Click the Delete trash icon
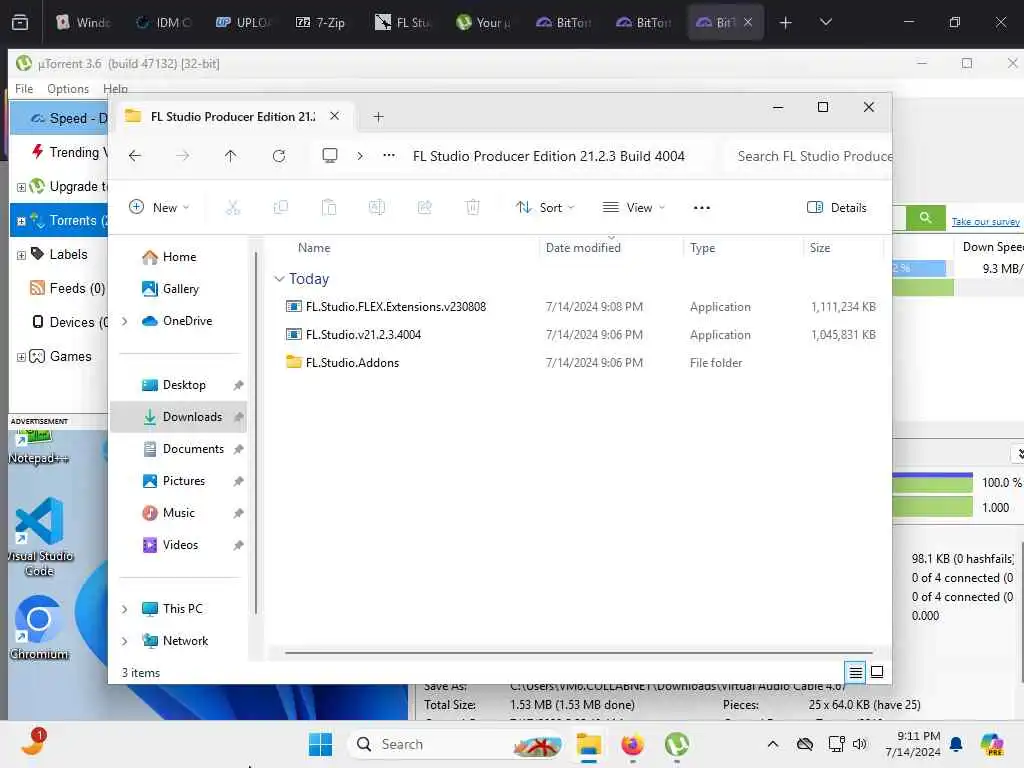The width and height of the screenshot is (1024, 768). tap(472, 208)
